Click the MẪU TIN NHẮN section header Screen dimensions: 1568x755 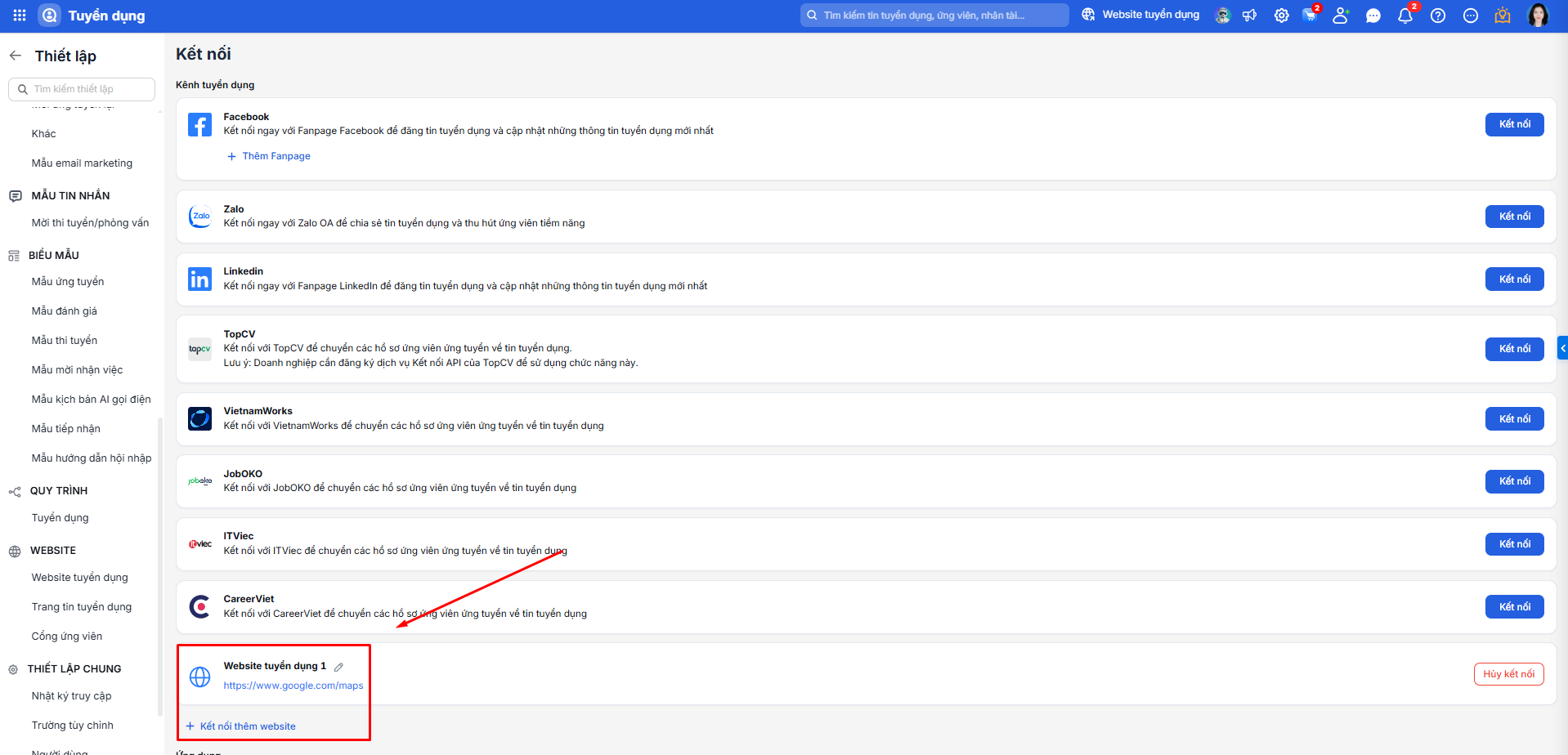click(x=70, y=196)
